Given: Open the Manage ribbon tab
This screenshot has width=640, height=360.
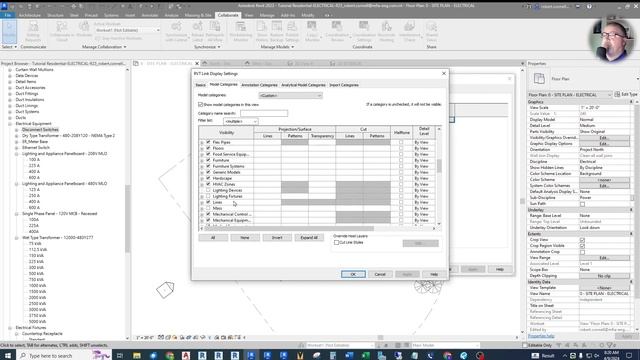Looking at the screenshot, I should coord(267,15).
